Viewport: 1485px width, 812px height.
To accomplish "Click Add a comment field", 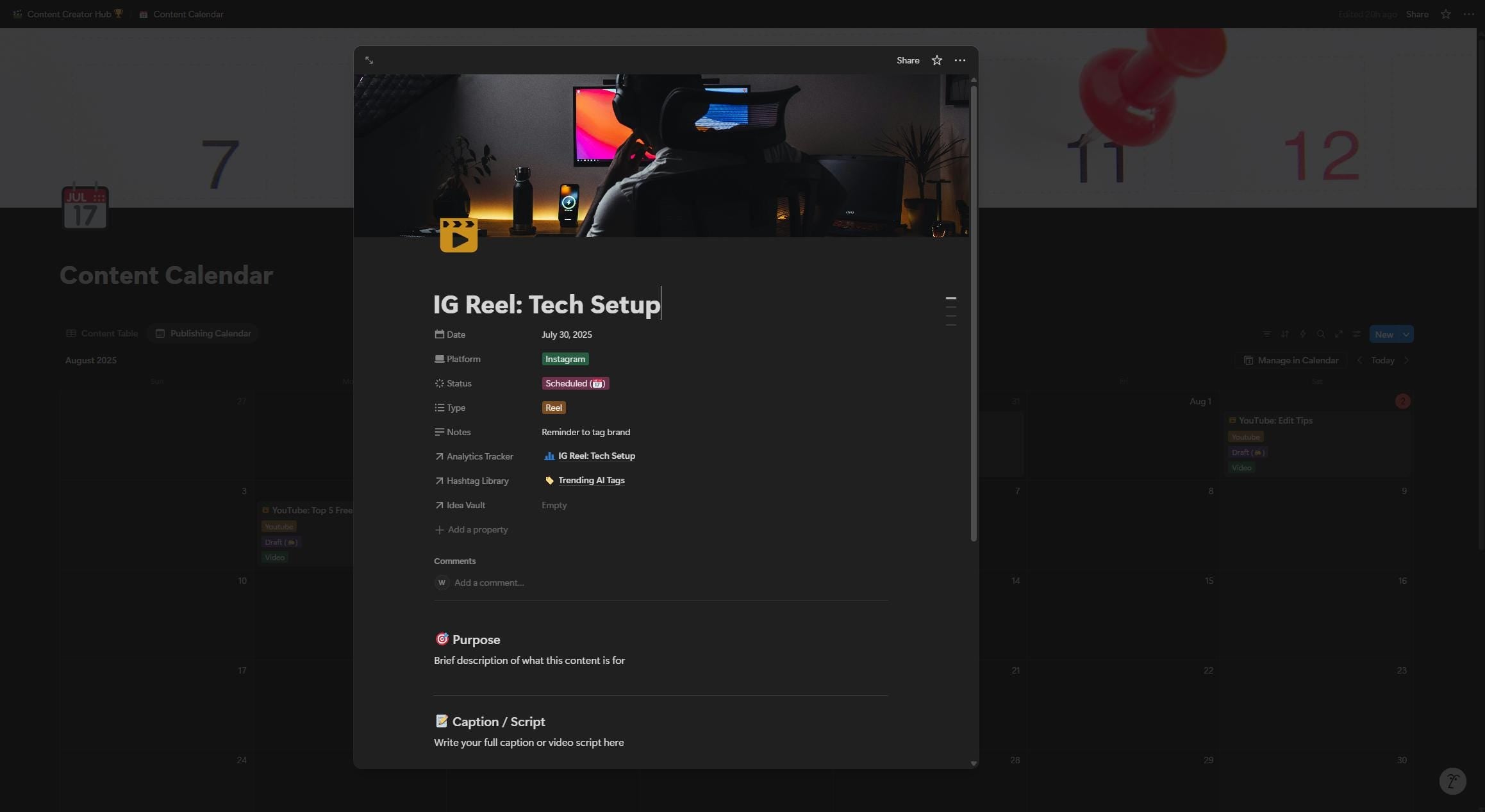I will 488,583.
